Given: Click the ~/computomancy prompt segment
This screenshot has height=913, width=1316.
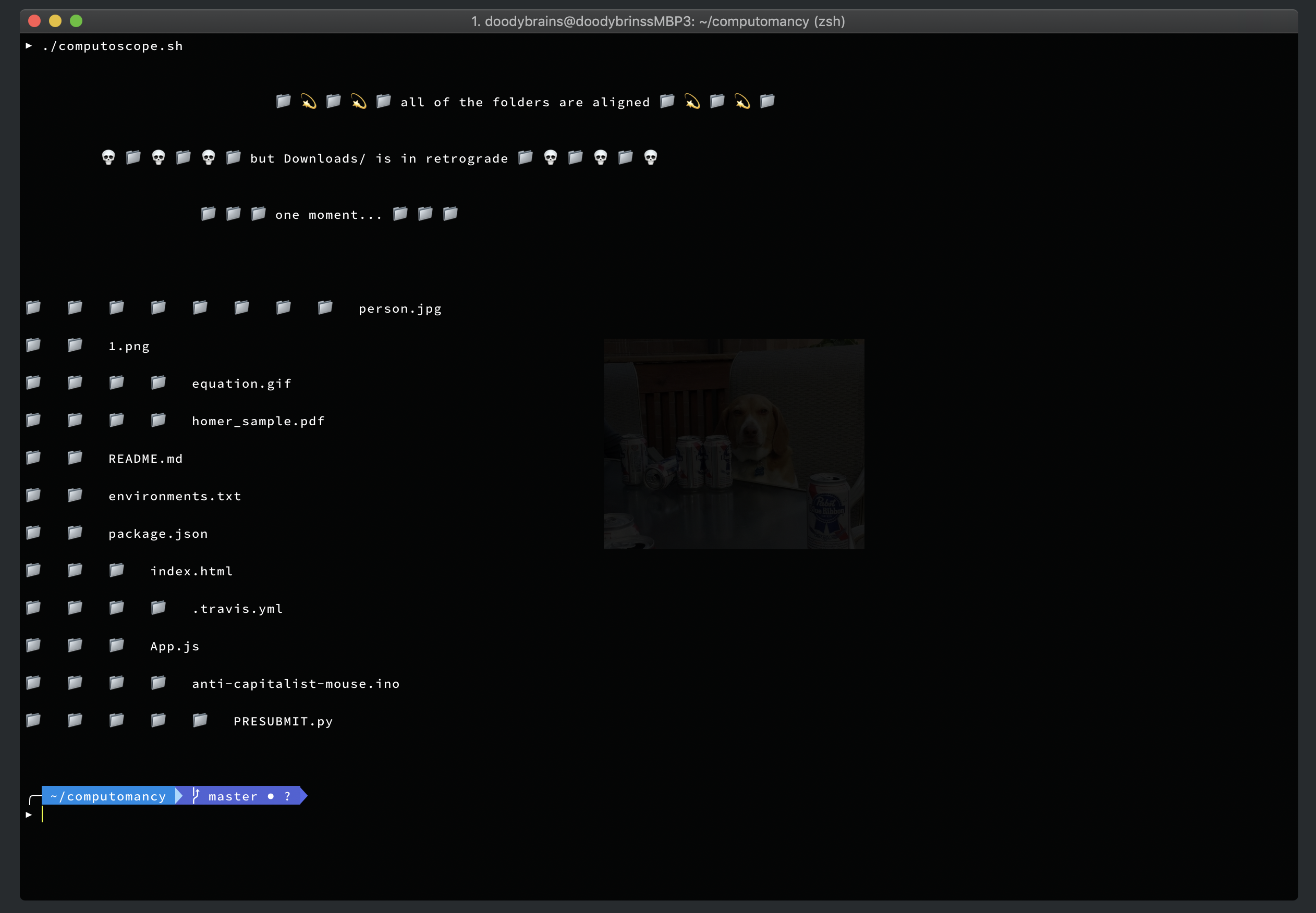Looking at the screenshot, I should point(109,796).
